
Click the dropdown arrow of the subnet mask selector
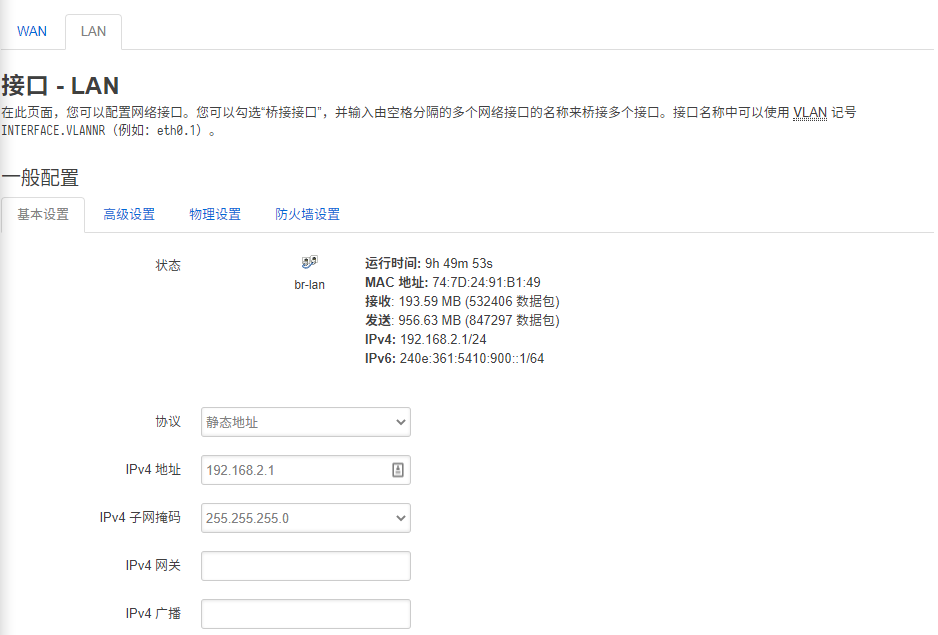tap(400, 518)
